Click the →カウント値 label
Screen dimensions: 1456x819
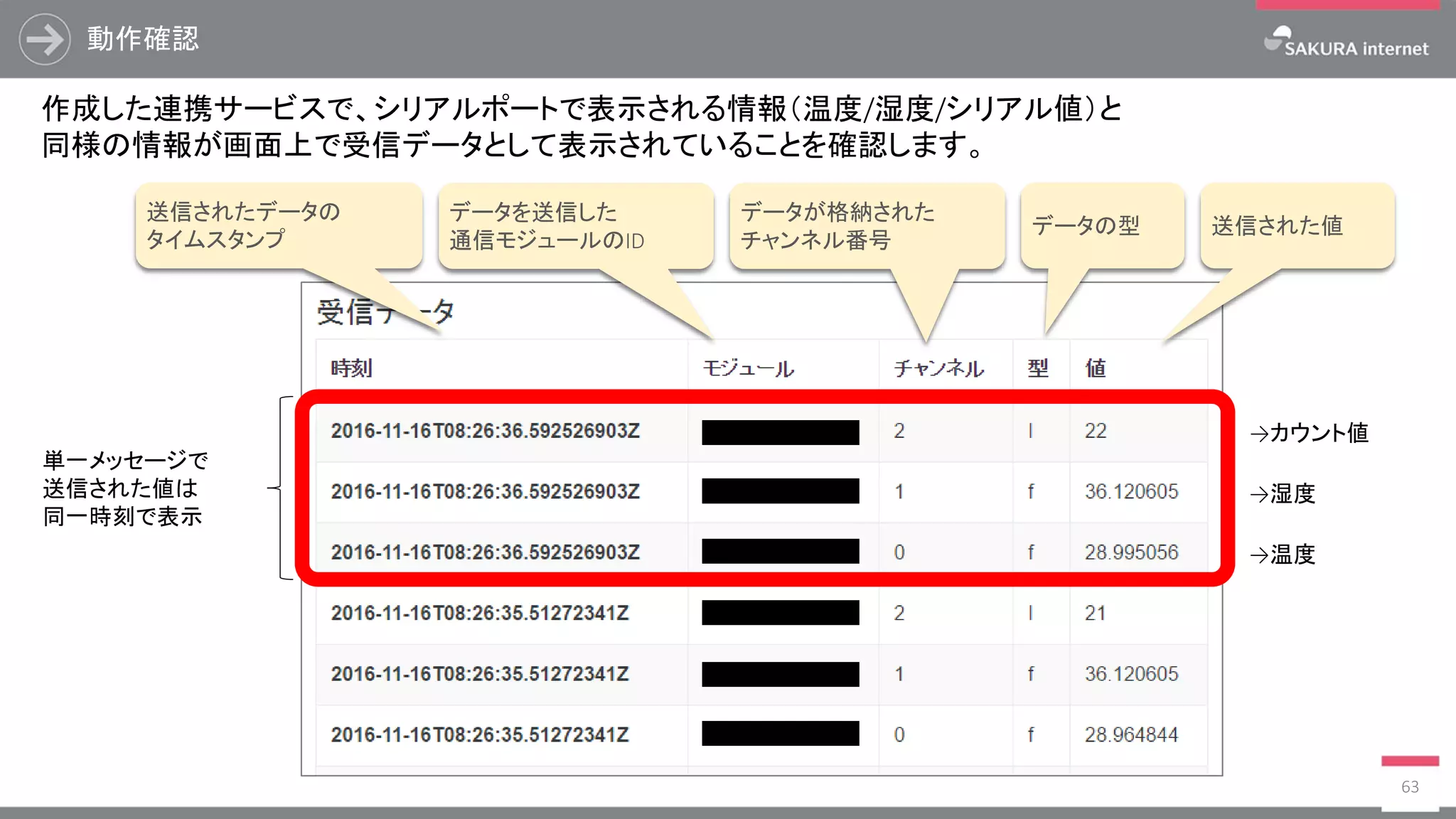coord(1310,432)
